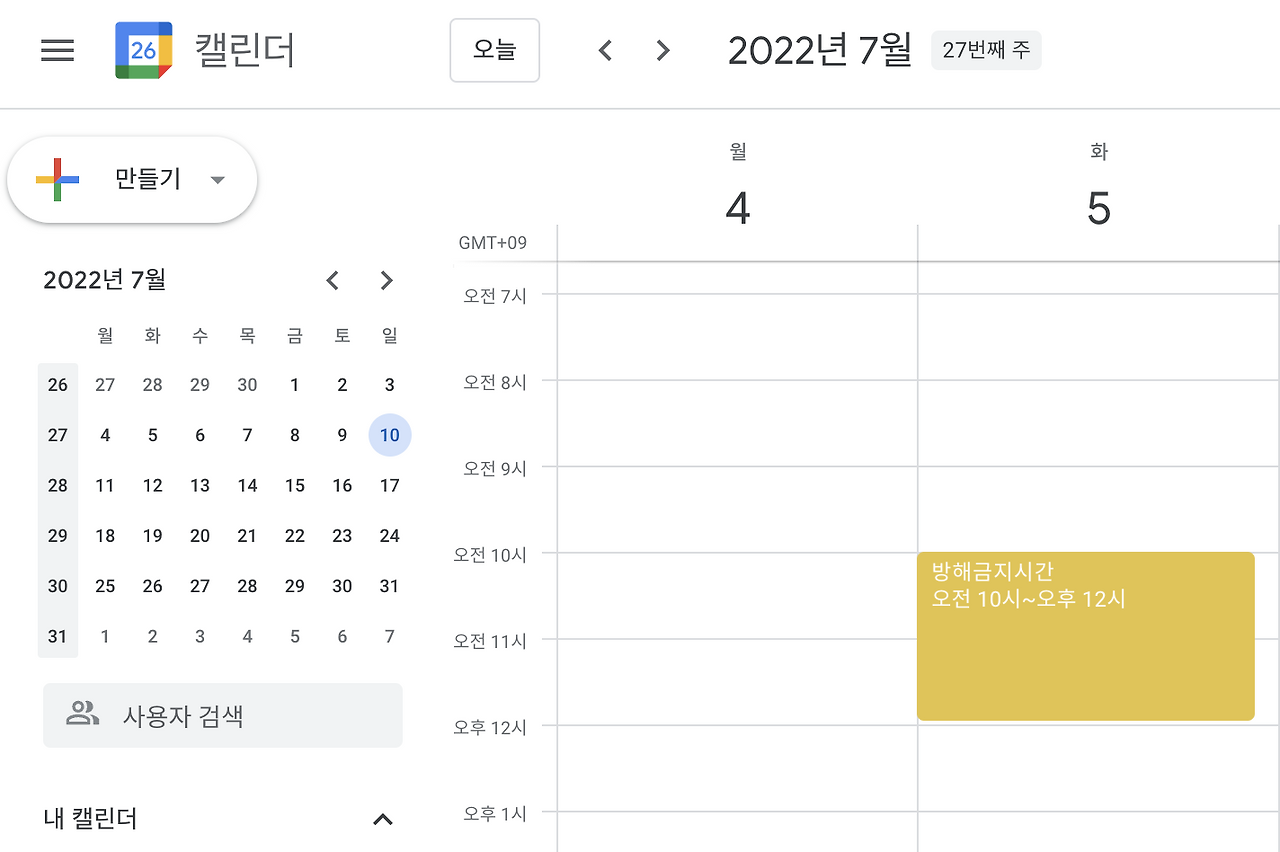
Task: Open the yellow 방해금지시간 event block
Action: click(1086, 635)
